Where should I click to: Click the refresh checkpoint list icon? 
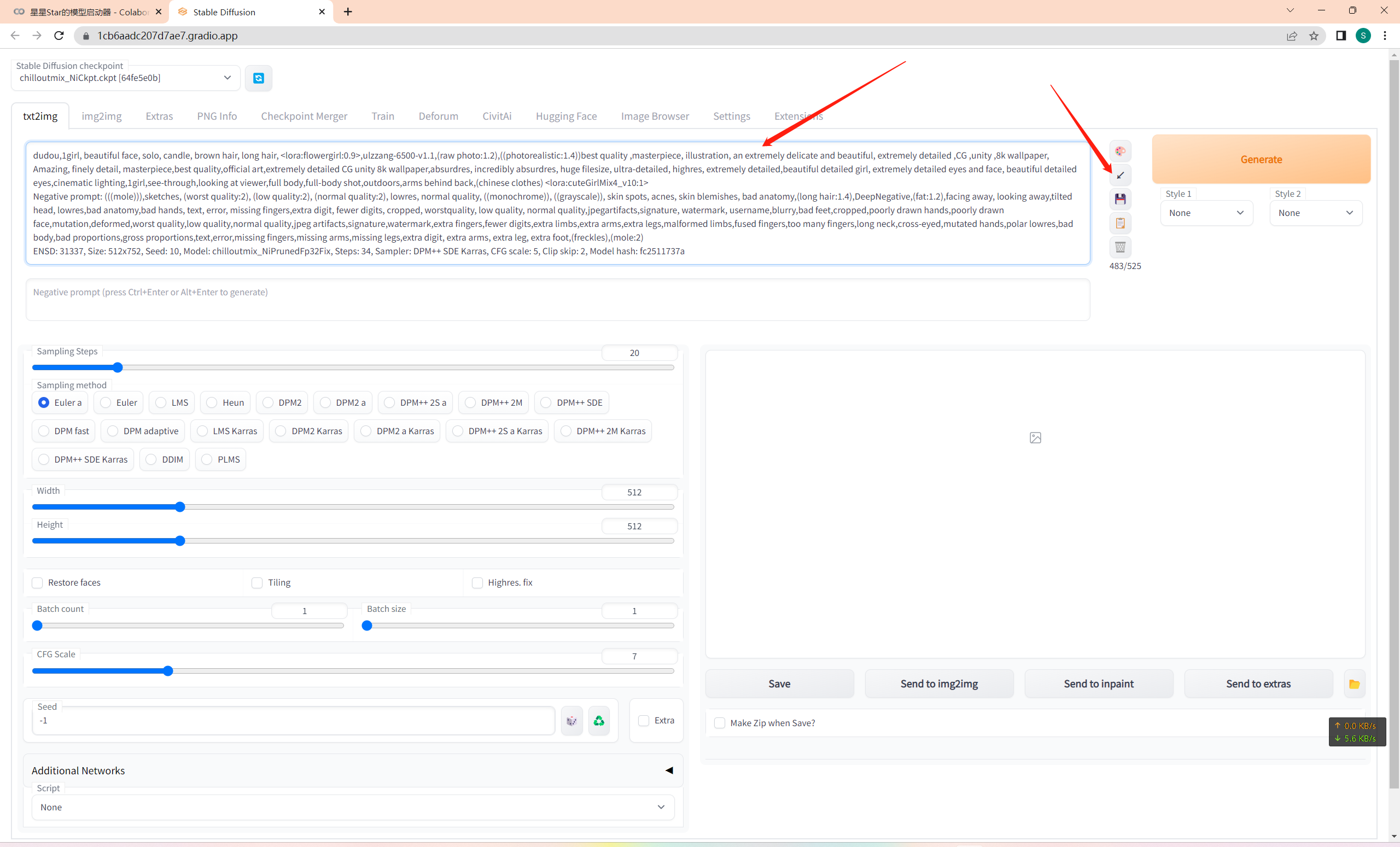point(259,78)
